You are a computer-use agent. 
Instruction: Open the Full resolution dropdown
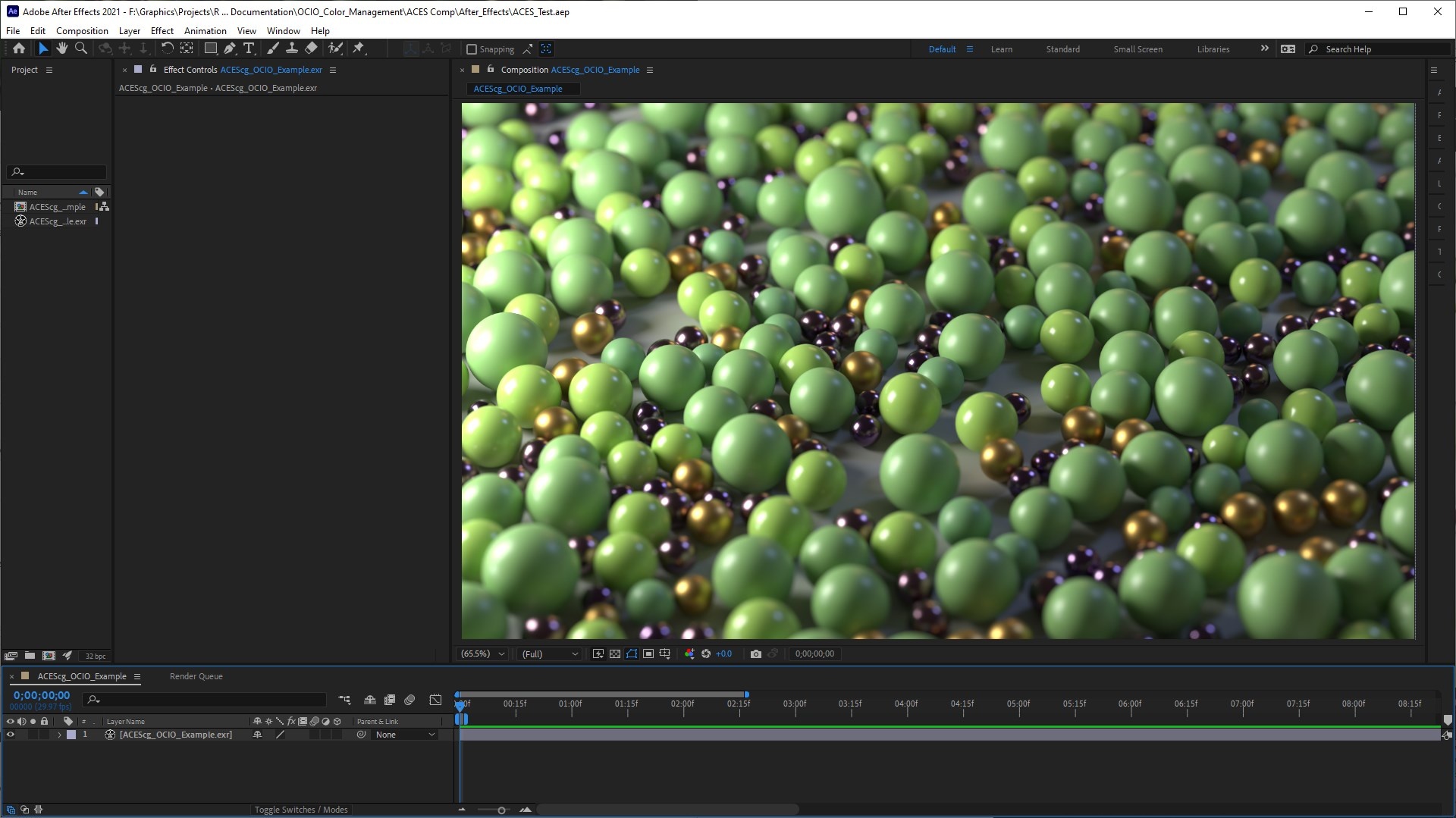pos(549,653)
